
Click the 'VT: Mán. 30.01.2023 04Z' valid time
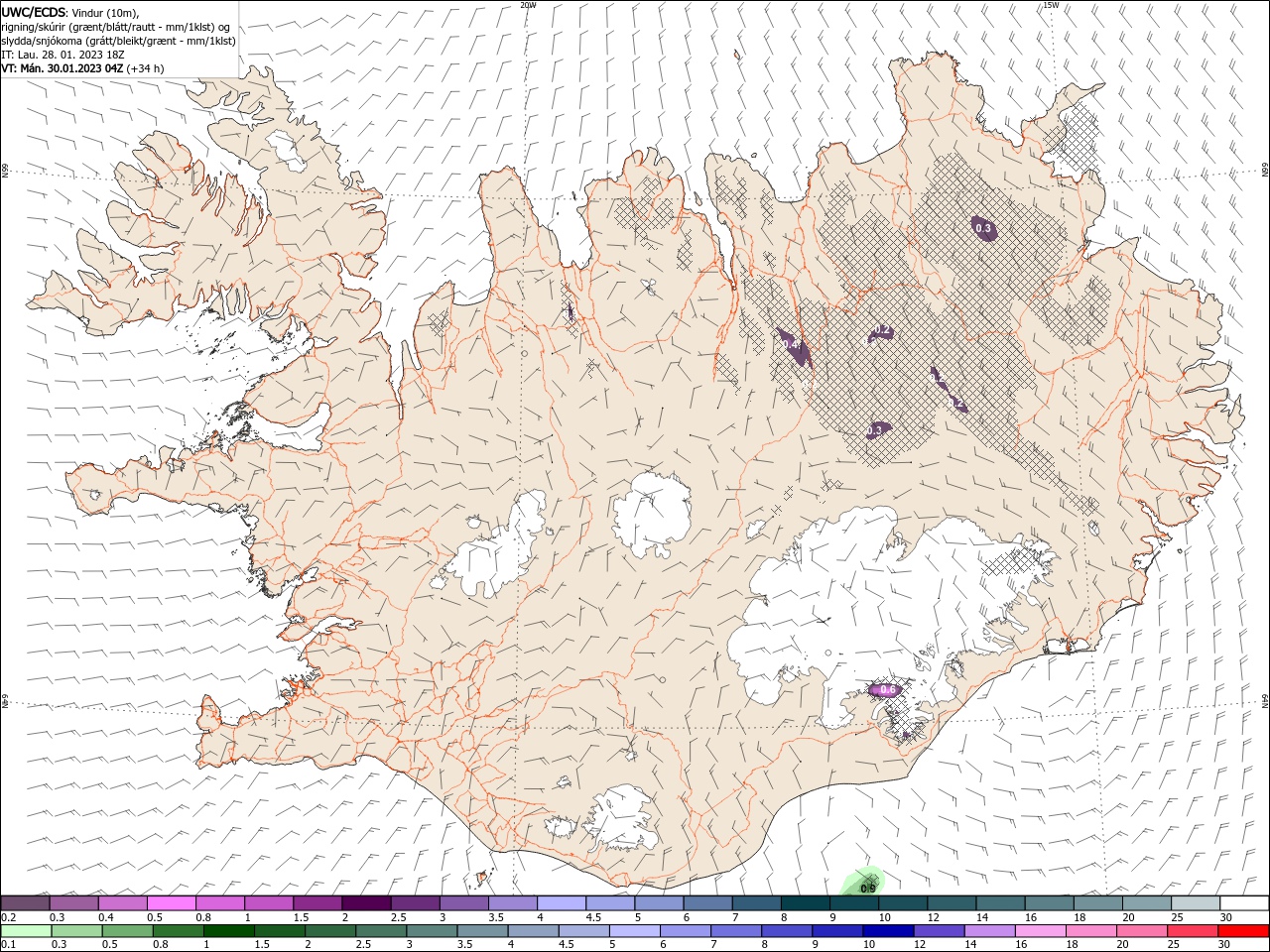point(62,68)
